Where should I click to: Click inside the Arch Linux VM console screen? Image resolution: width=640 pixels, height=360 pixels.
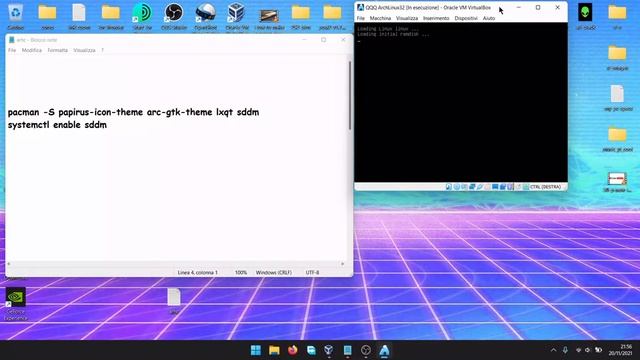[x=461, y=102]
